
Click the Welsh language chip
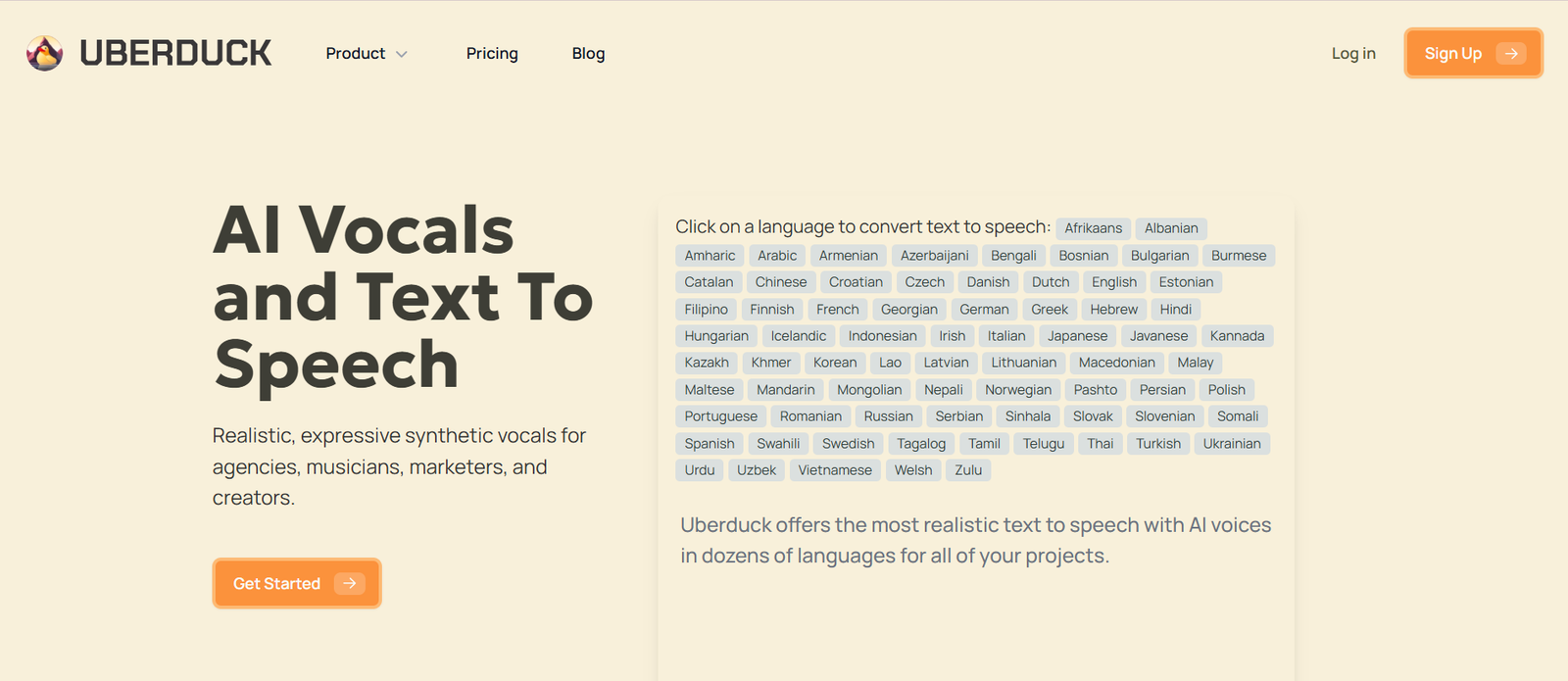(913, 470)
